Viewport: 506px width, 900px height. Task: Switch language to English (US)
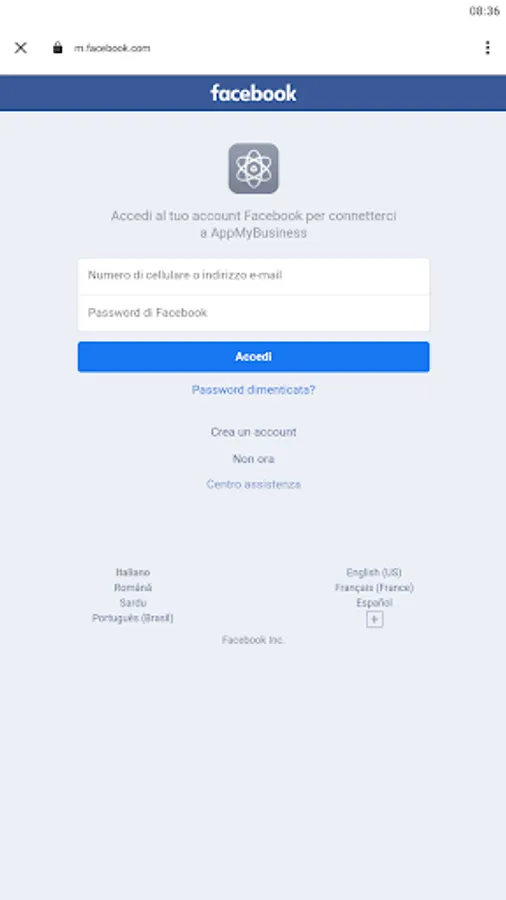[x=374, y=572]
